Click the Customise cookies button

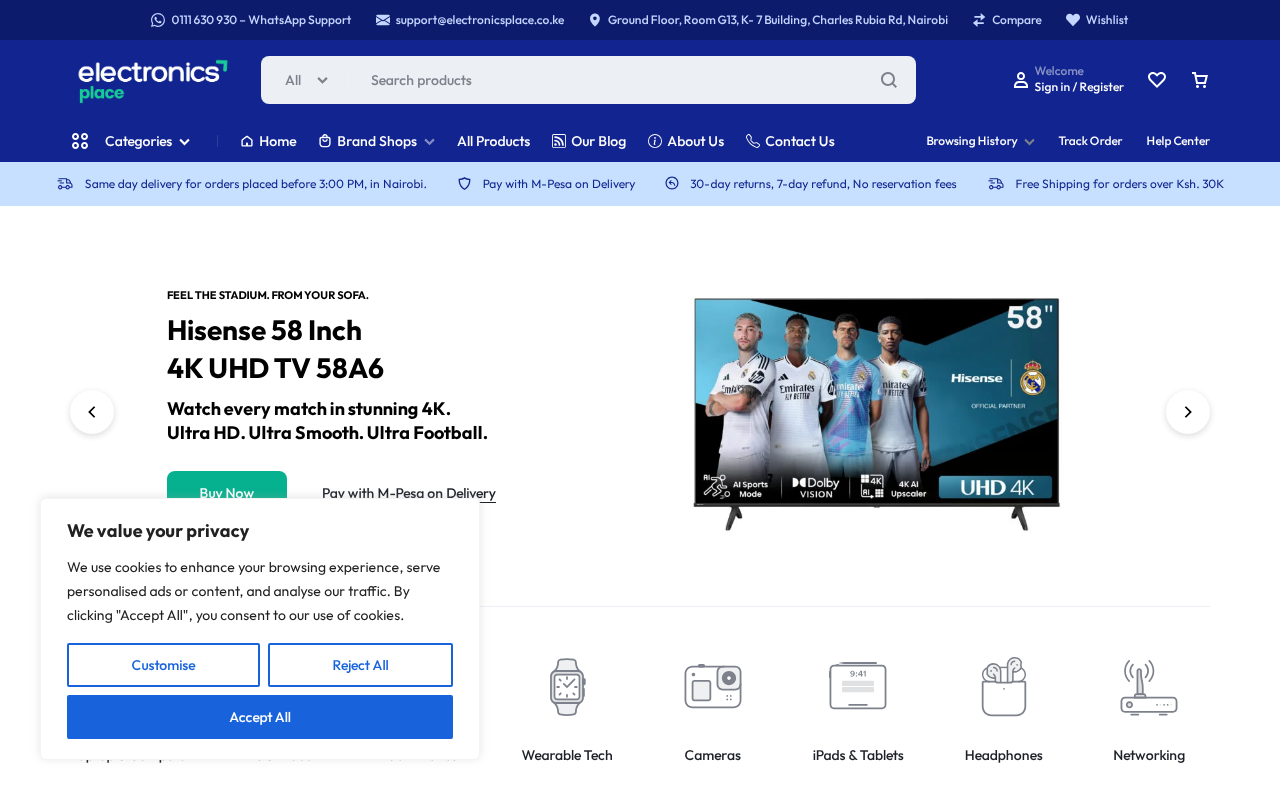tap(163, 665)
